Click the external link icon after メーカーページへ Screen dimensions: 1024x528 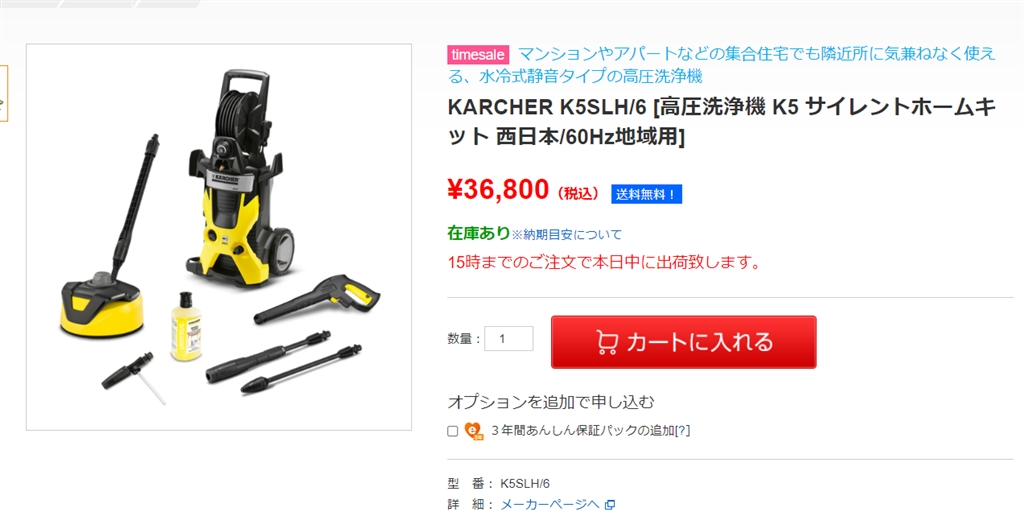[x=609, y=504]
